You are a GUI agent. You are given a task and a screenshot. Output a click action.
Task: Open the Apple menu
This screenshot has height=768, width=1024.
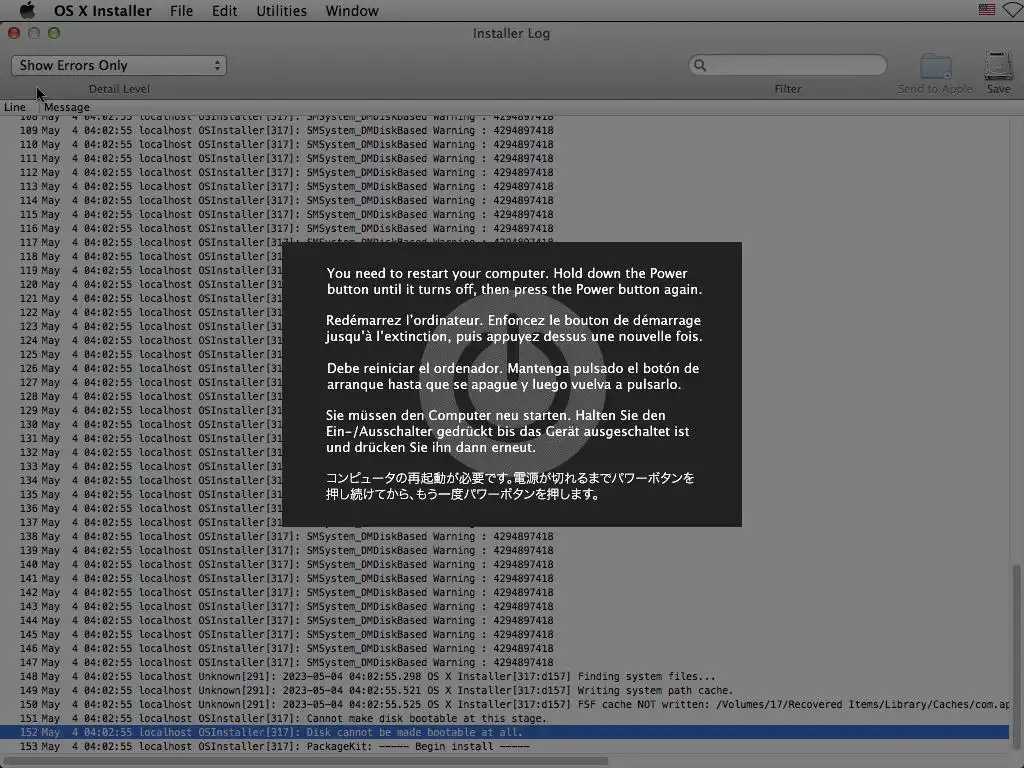(x=27, y=10)
